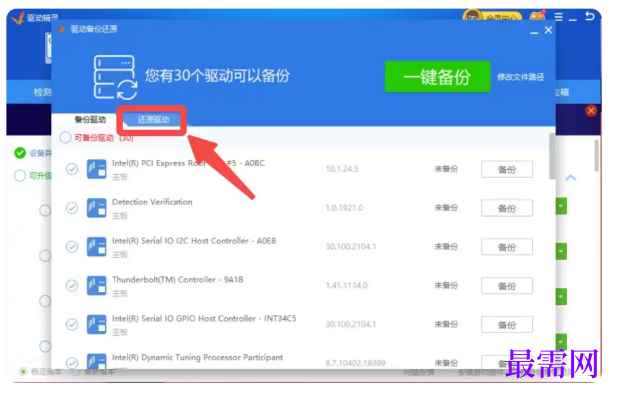This screenshot has width=617, height=395.
Task: Click 未备份 status for Thunderbolt(TM) Controller
Action: tap(446, 286)
